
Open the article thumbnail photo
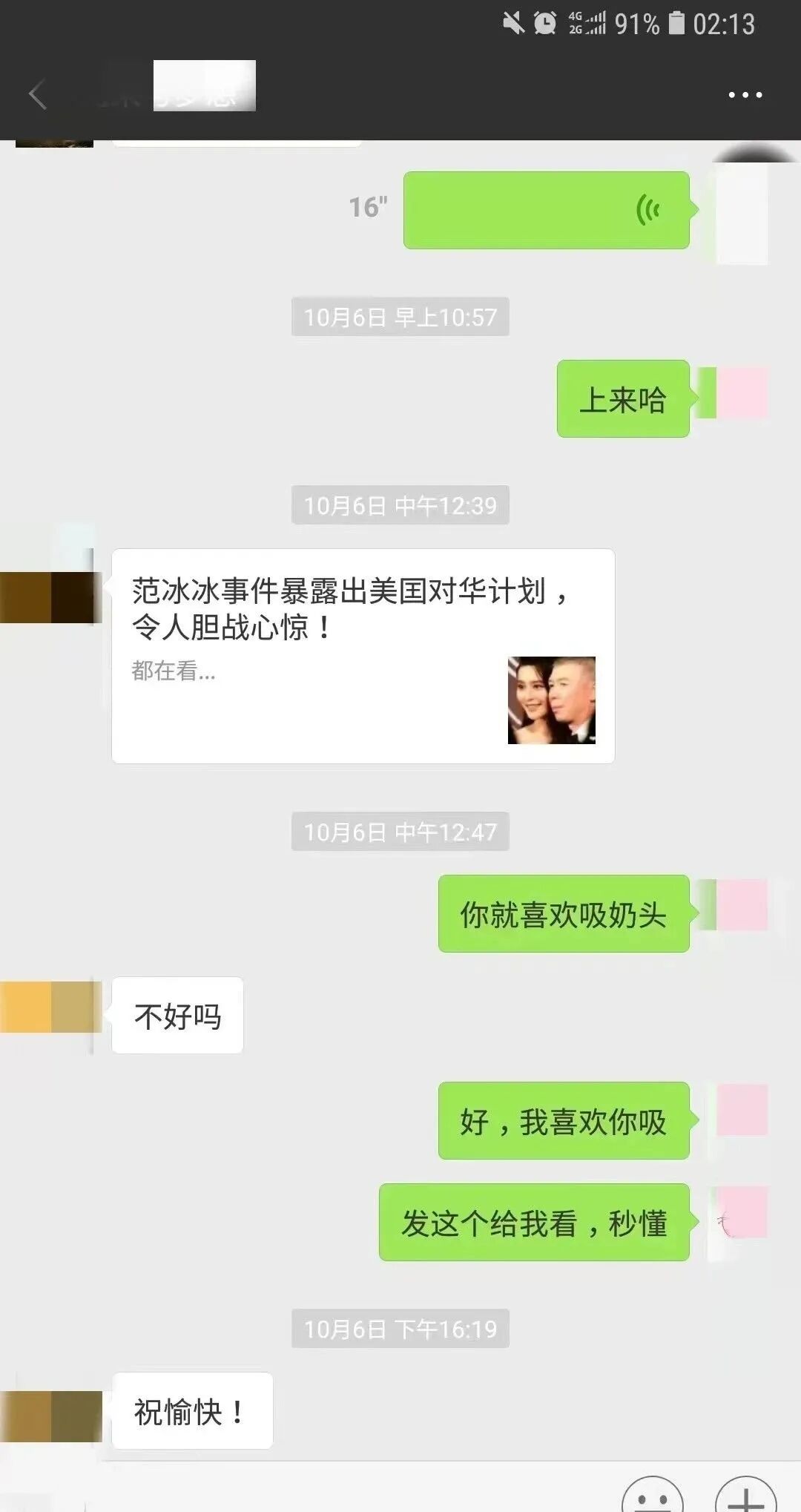(x=552, y=700)
